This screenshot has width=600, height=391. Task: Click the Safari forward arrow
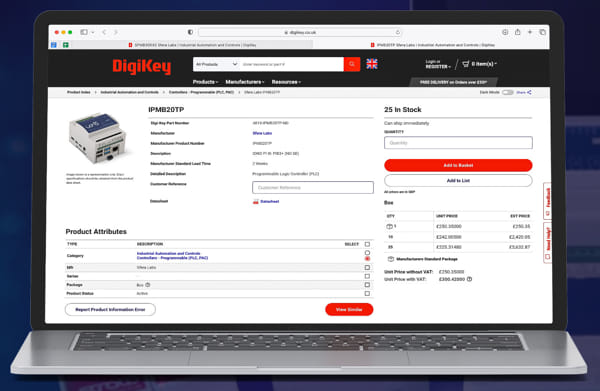(116, 32)
